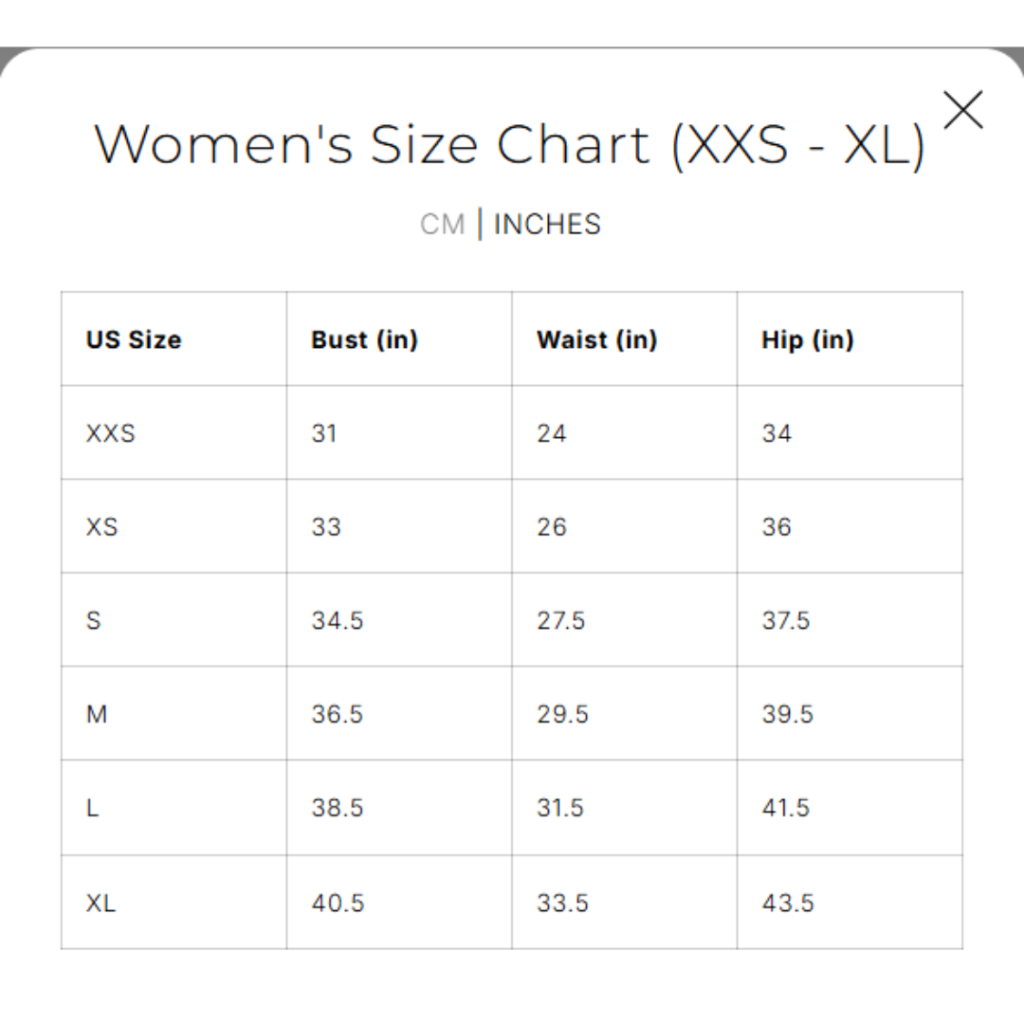The image size is (1024, 1024).
Task: Click the Hip (in) column header
Action: 807,340
